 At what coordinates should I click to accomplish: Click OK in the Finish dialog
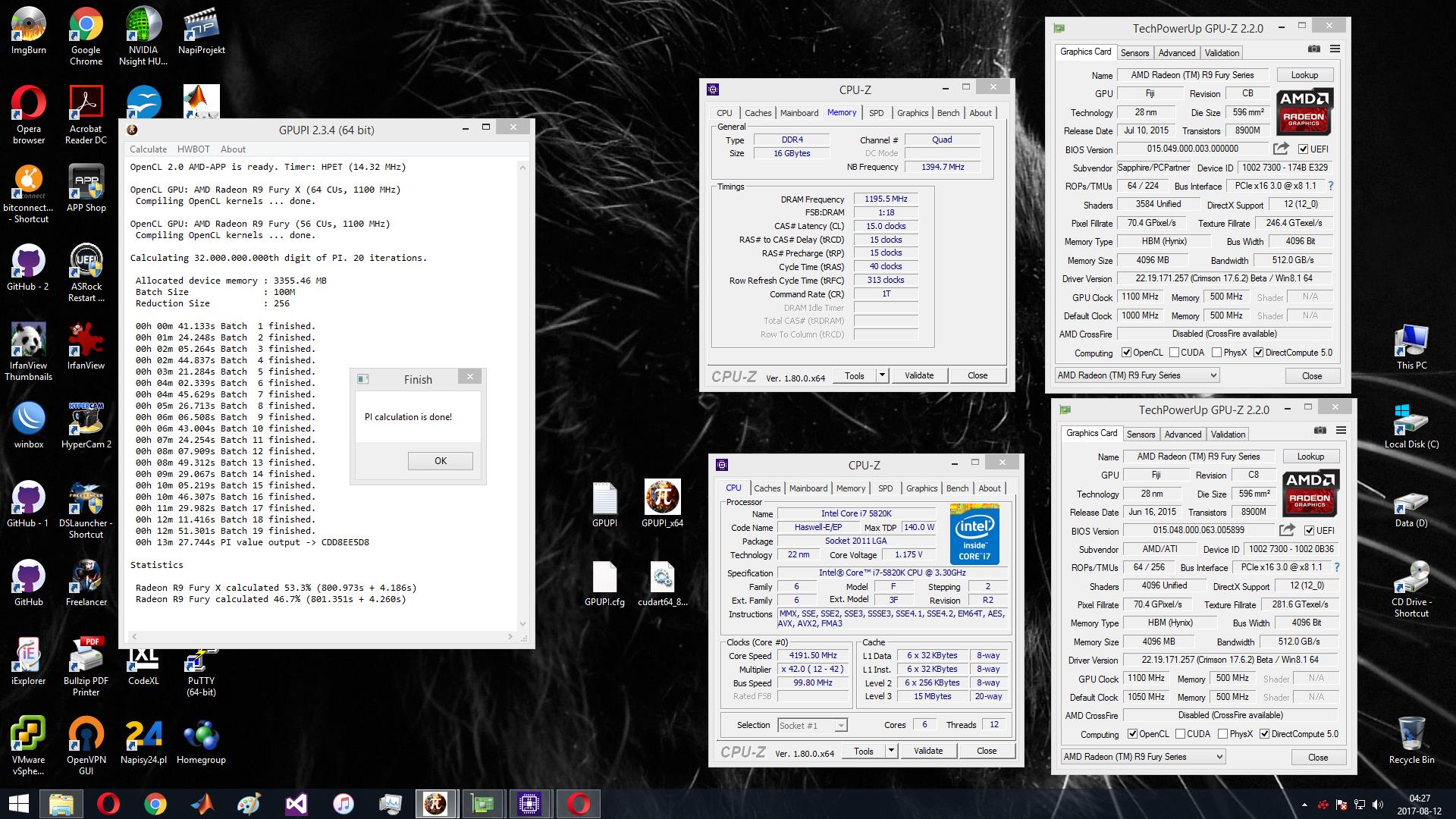(x=440, y=460)
